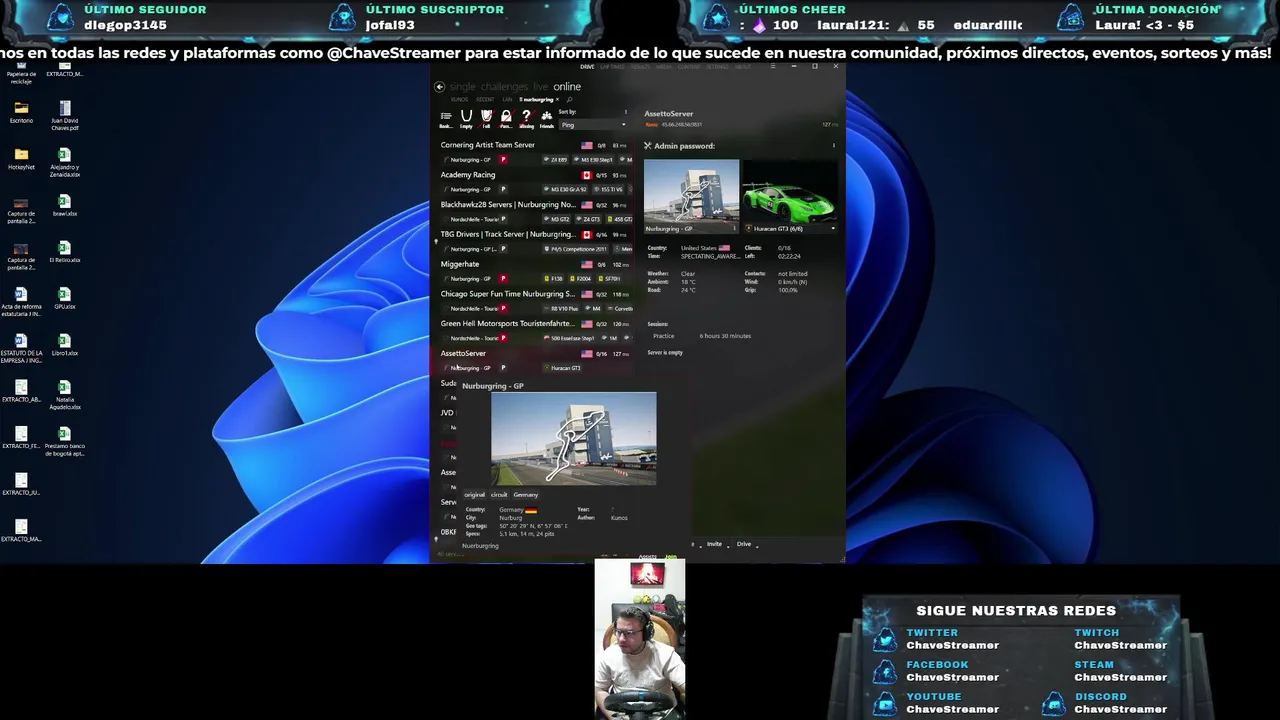This screenshot has height=720, width=1280.
Task: Expand the Huracan GT3 car selection dropdown
Action: tap(833, 229)
